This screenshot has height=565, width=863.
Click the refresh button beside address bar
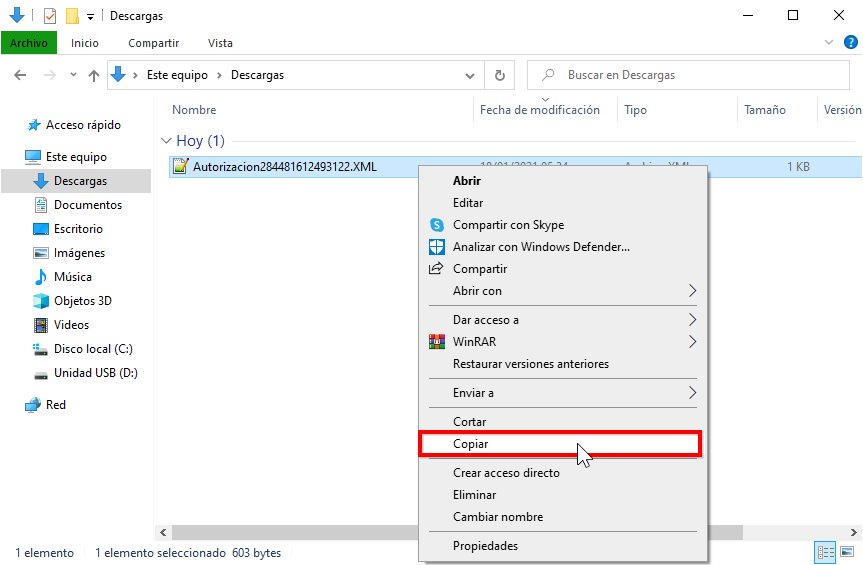(x=500, y=75)
